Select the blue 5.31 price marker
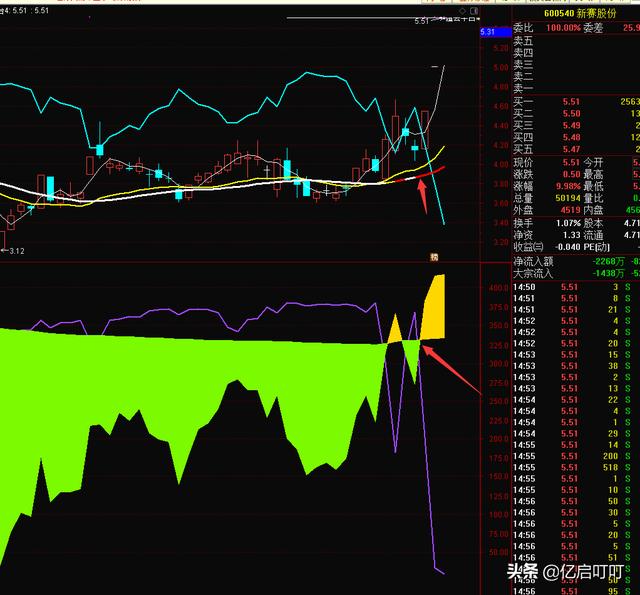 pos(496,32)
